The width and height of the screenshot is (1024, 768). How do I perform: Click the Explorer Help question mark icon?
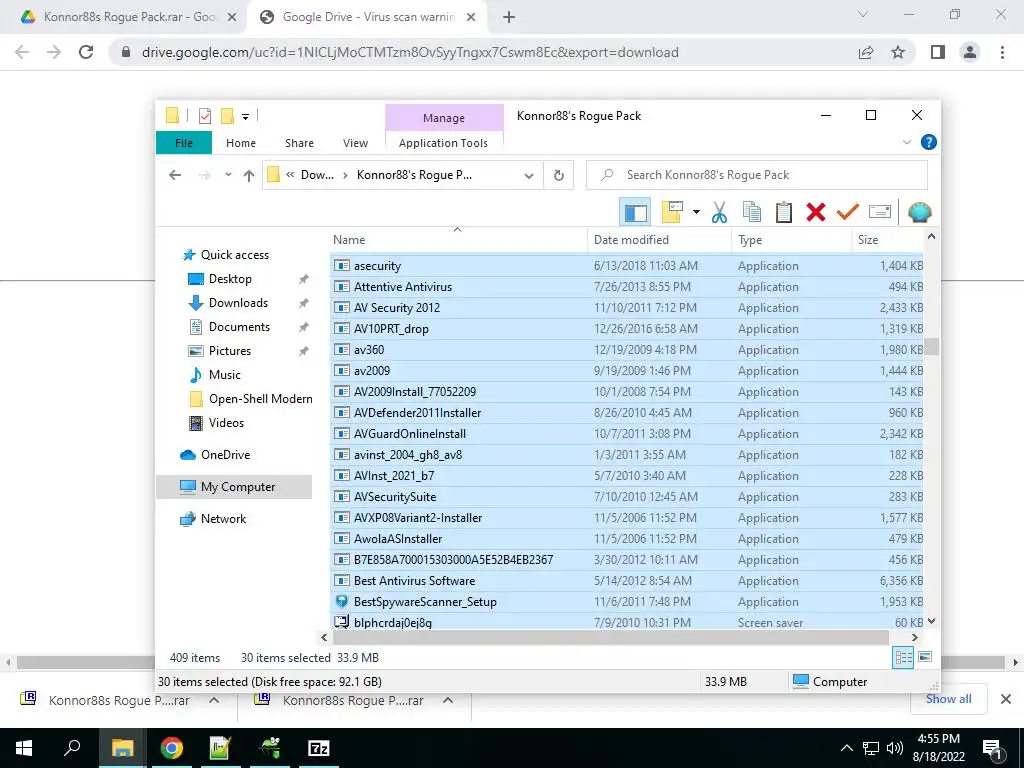tap(928, 142)
